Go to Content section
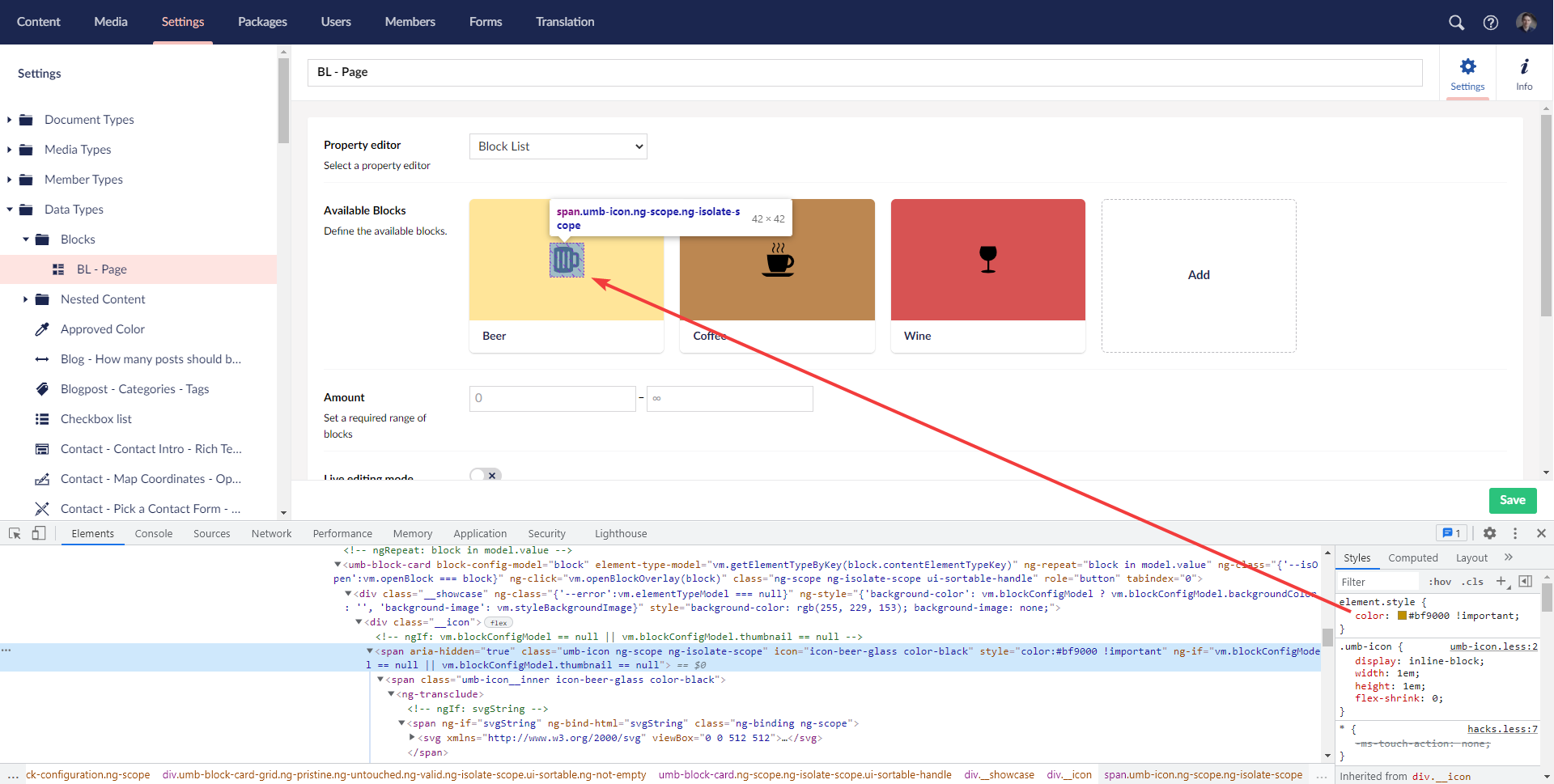This screenshot has width=1554, height=784. tap(39, 22)
